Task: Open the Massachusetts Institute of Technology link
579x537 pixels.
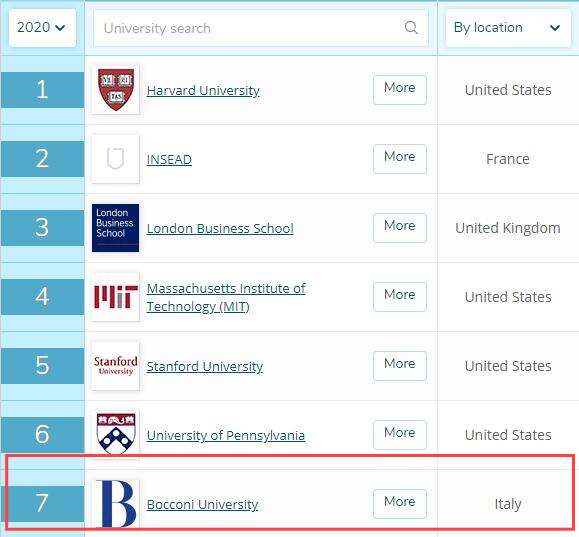Action: pyautogui.click(x=226, y=297)
